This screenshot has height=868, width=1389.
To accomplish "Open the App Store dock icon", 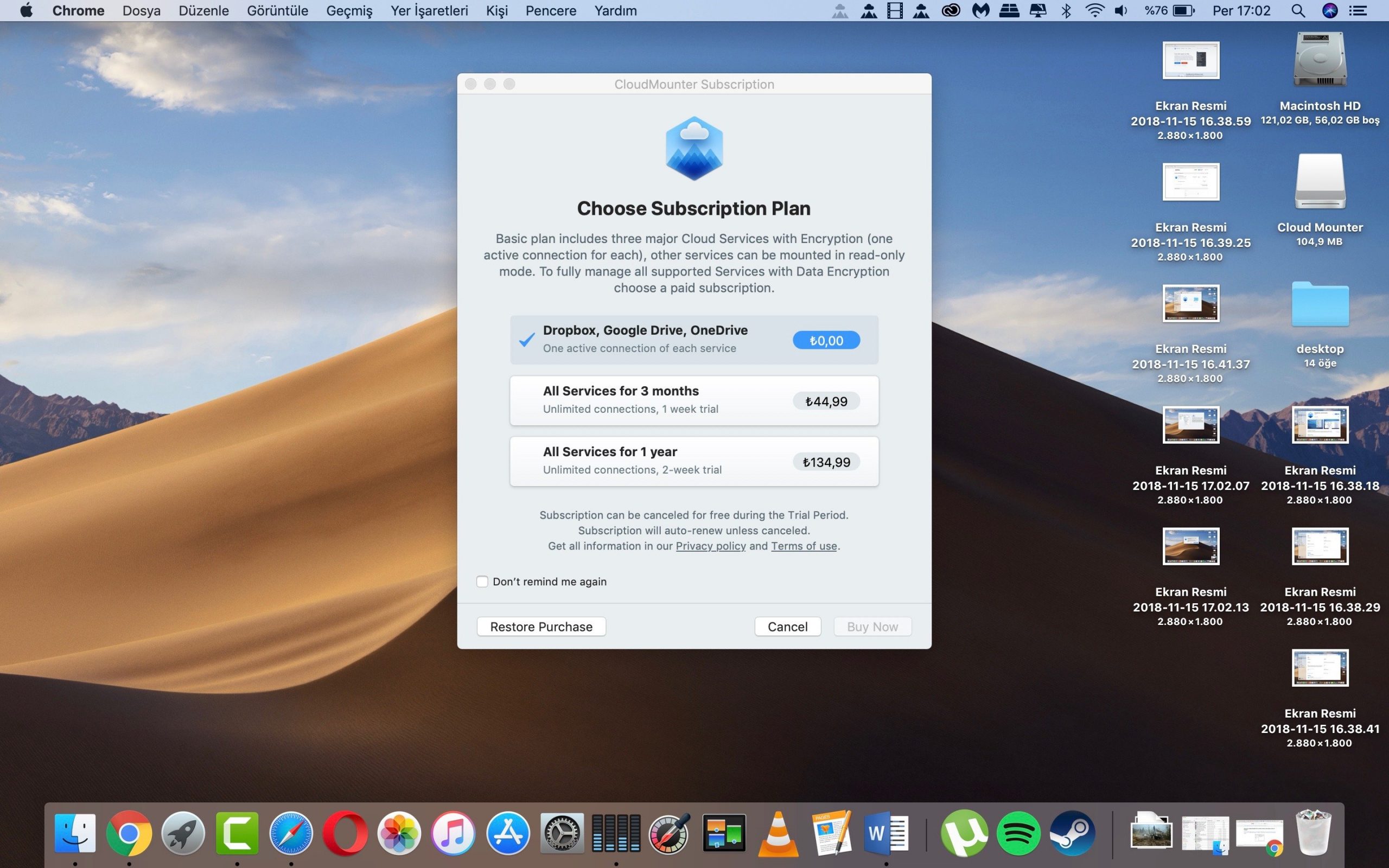I will click(508, 833).
